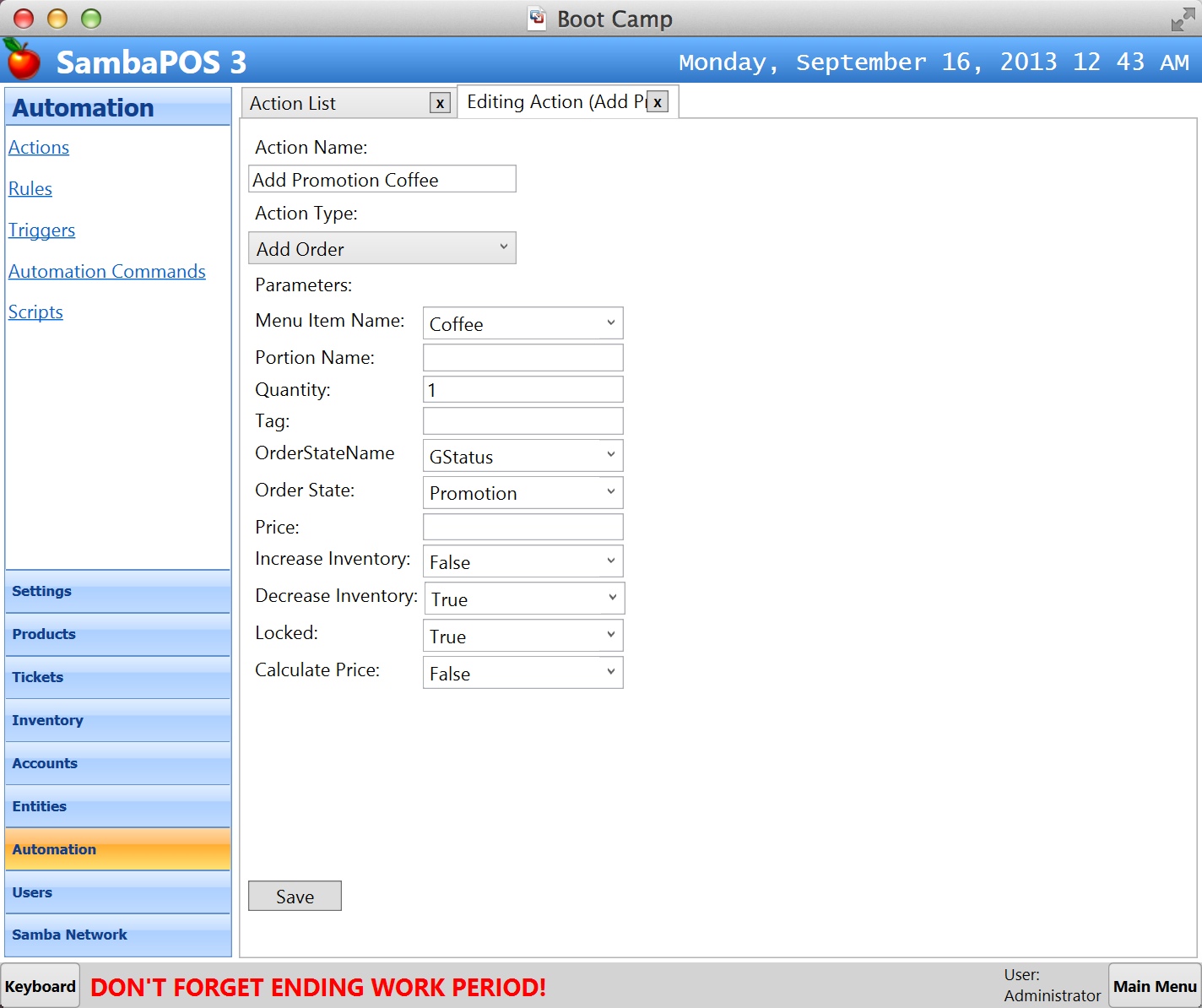Select the Inventory sidebar section
Image resolution: width=1202 pixels, height=1008 pixels.
point(117,720)
